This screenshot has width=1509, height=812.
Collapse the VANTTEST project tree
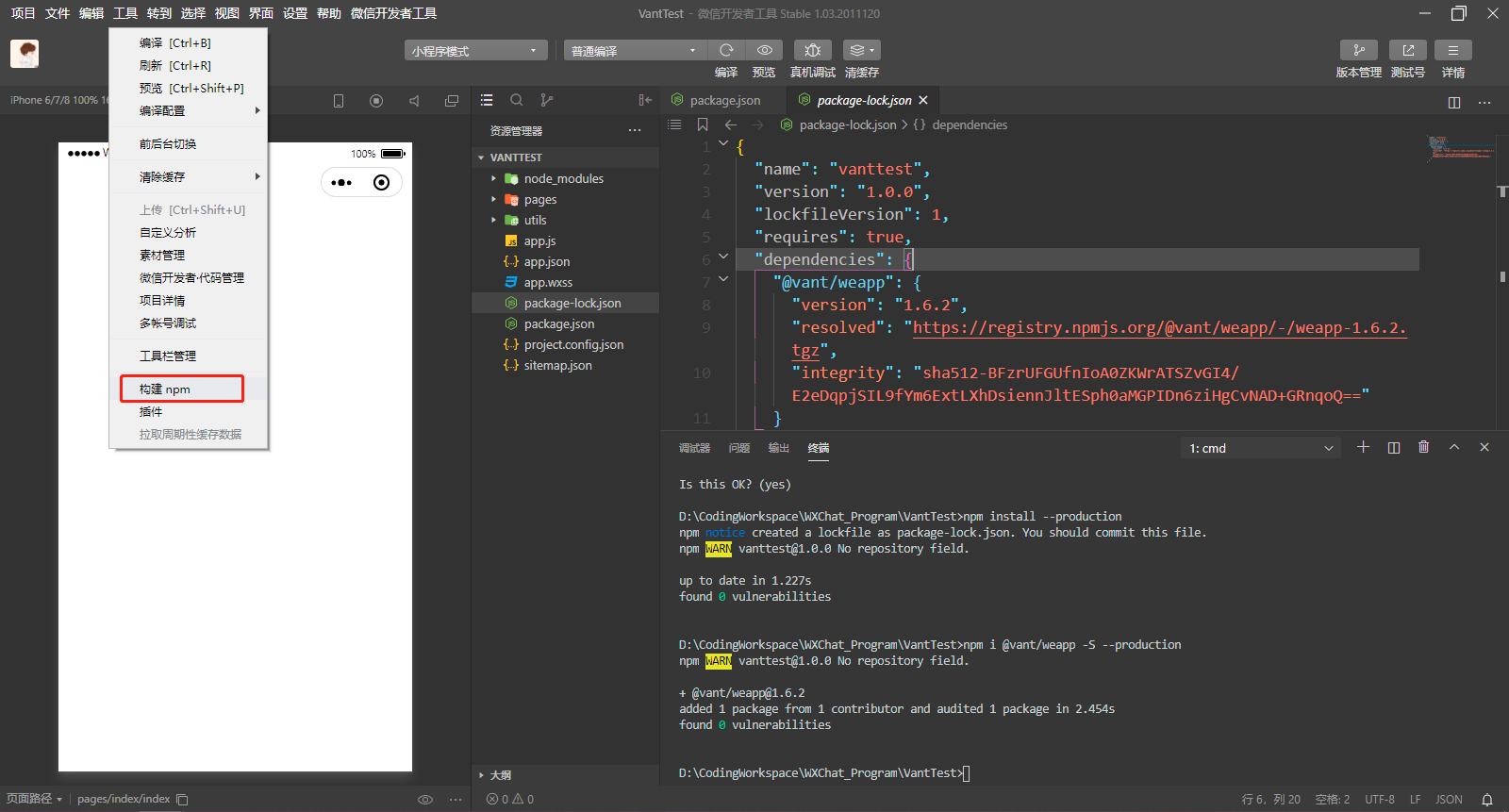point(481,157)
